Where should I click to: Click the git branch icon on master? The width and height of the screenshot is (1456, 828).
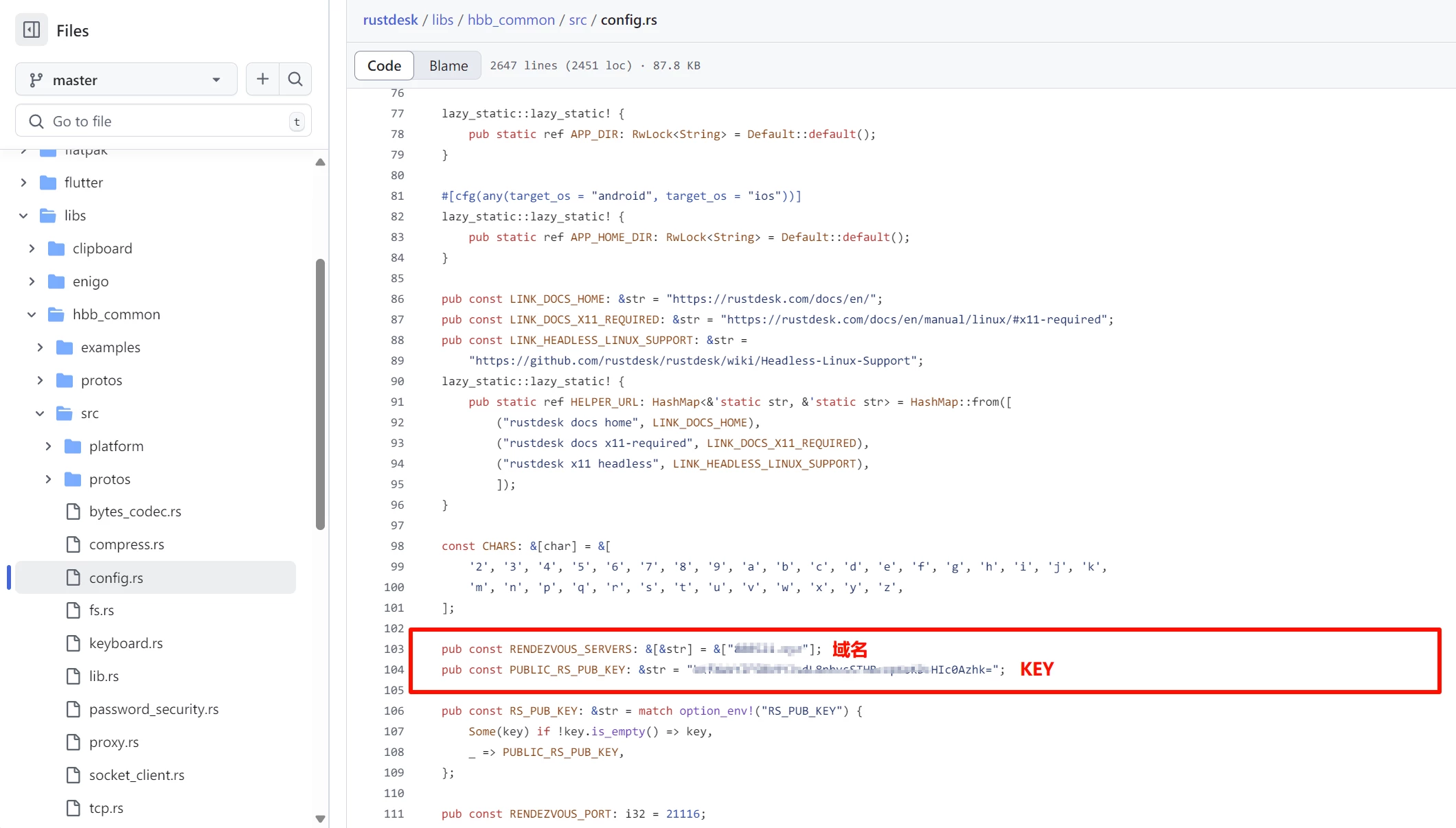pyautogui.click(x=36, y=80)
